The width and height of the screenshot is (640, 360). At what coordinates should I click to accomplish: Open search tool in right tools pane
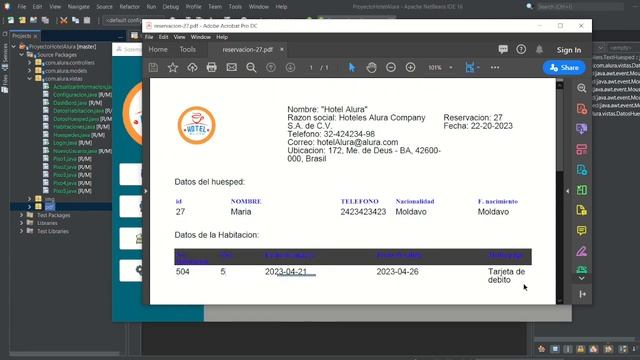click(x=582, y=88)
